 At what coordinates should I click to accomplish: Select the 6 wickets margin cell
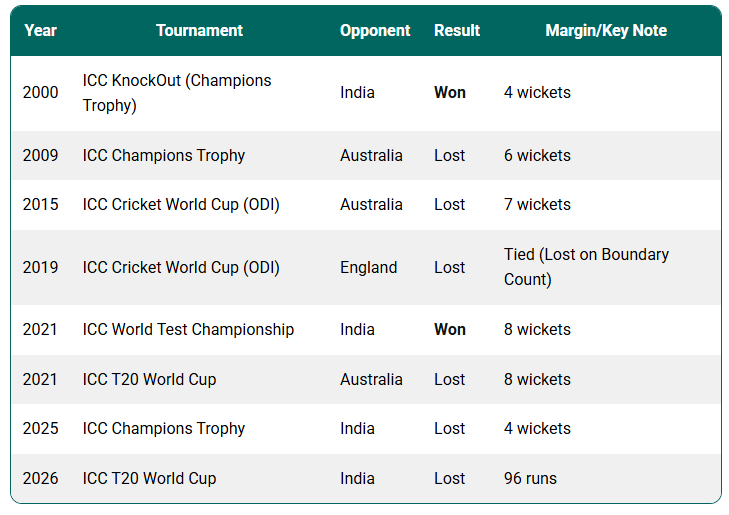(537, 156)
